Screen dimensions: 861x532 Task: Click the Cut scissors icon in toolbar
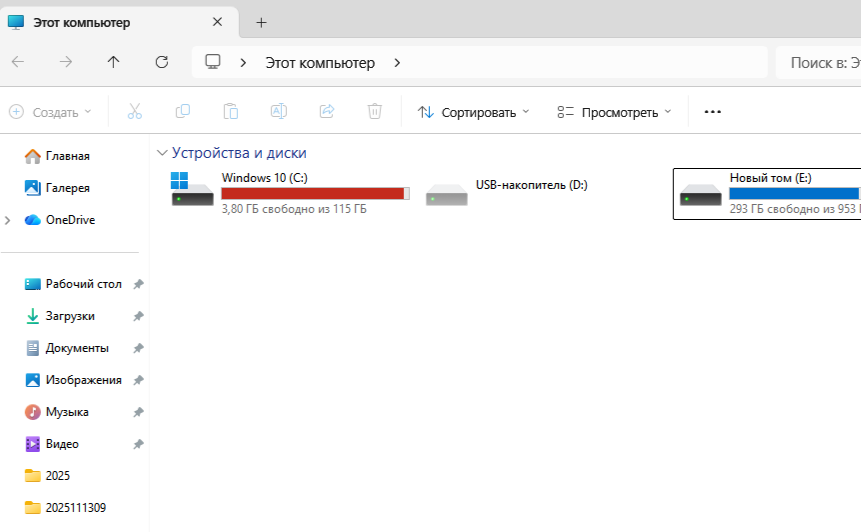click(x=135, y=112)
